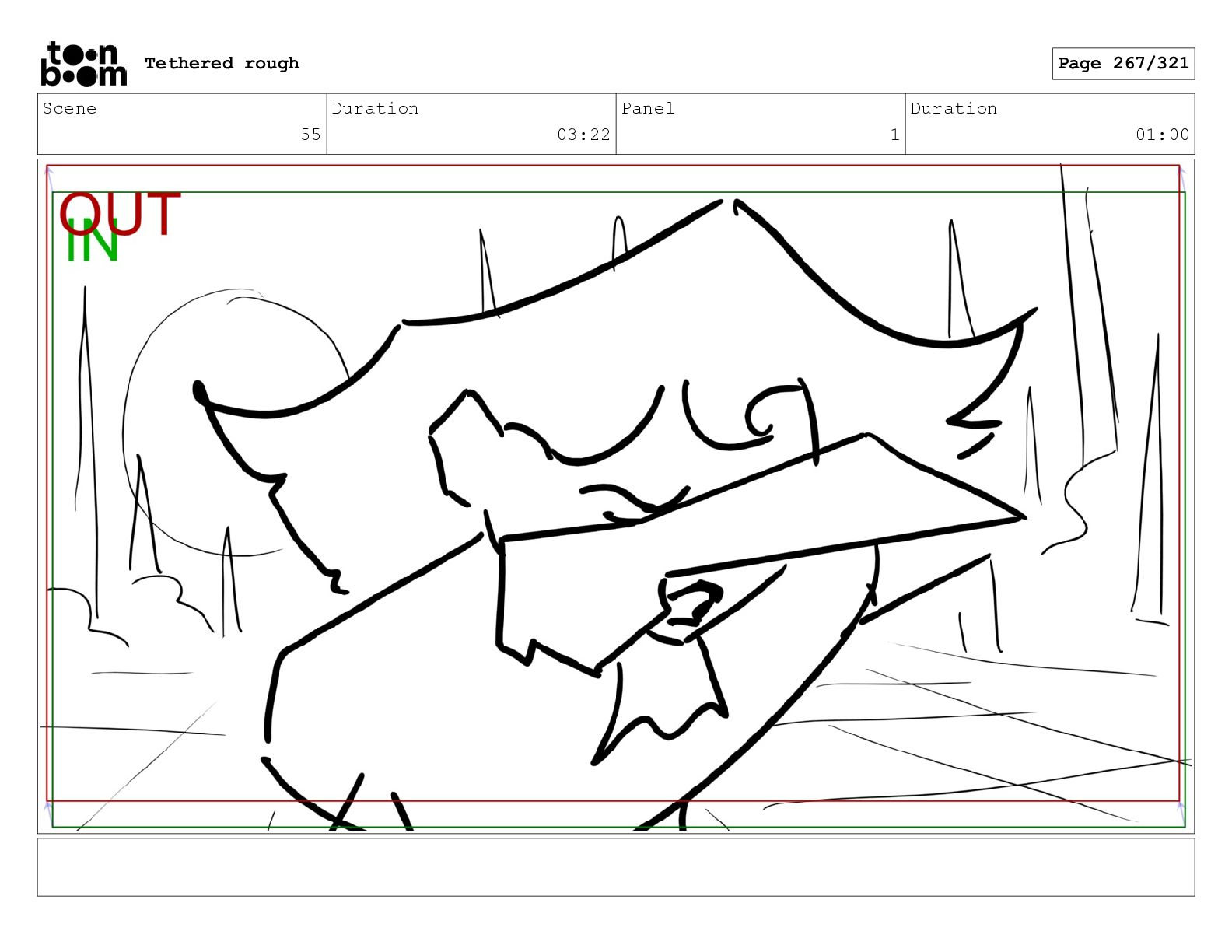This screenshot has width=1232, height=952.
Task: Select the 'Tethered rough' title text
Action: pyautogui.click(x=222, y=63)
